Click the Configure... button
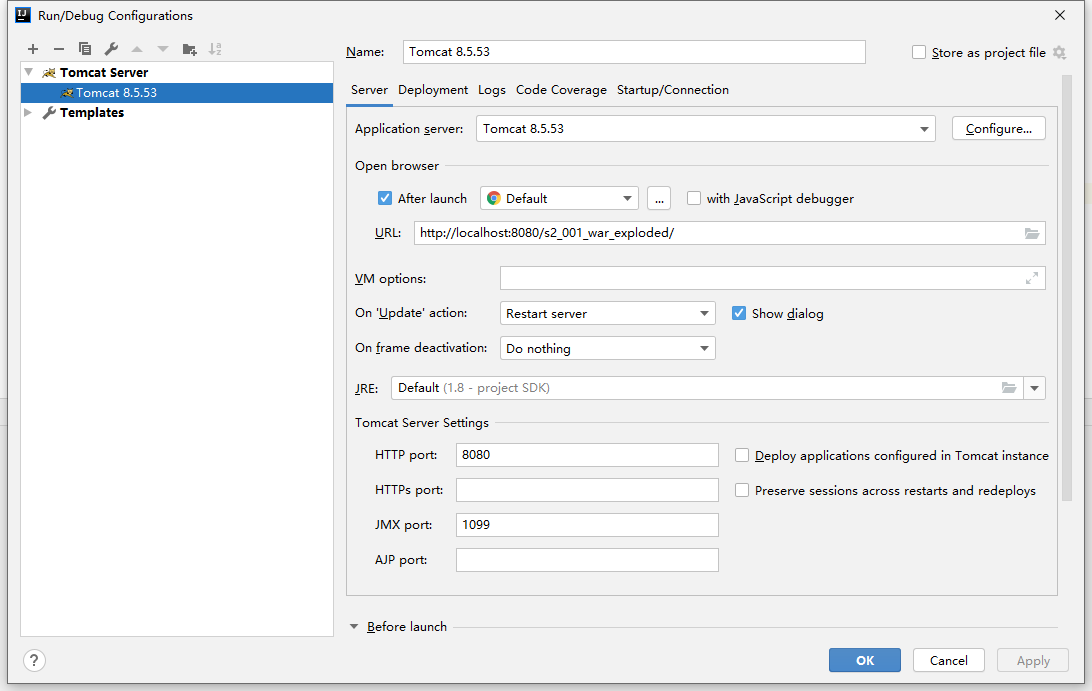 pyautogui.click(x=999, y=129)
